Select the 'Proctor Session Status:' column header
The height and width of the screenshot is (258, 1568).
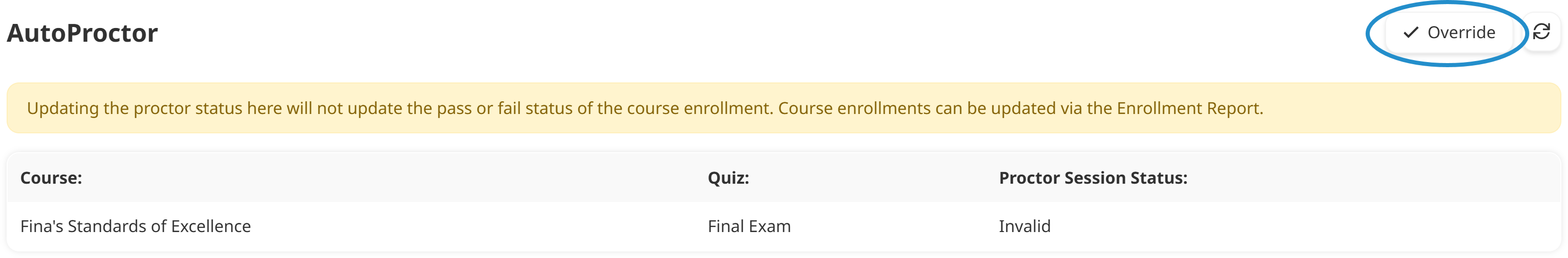pos(1092,178)
